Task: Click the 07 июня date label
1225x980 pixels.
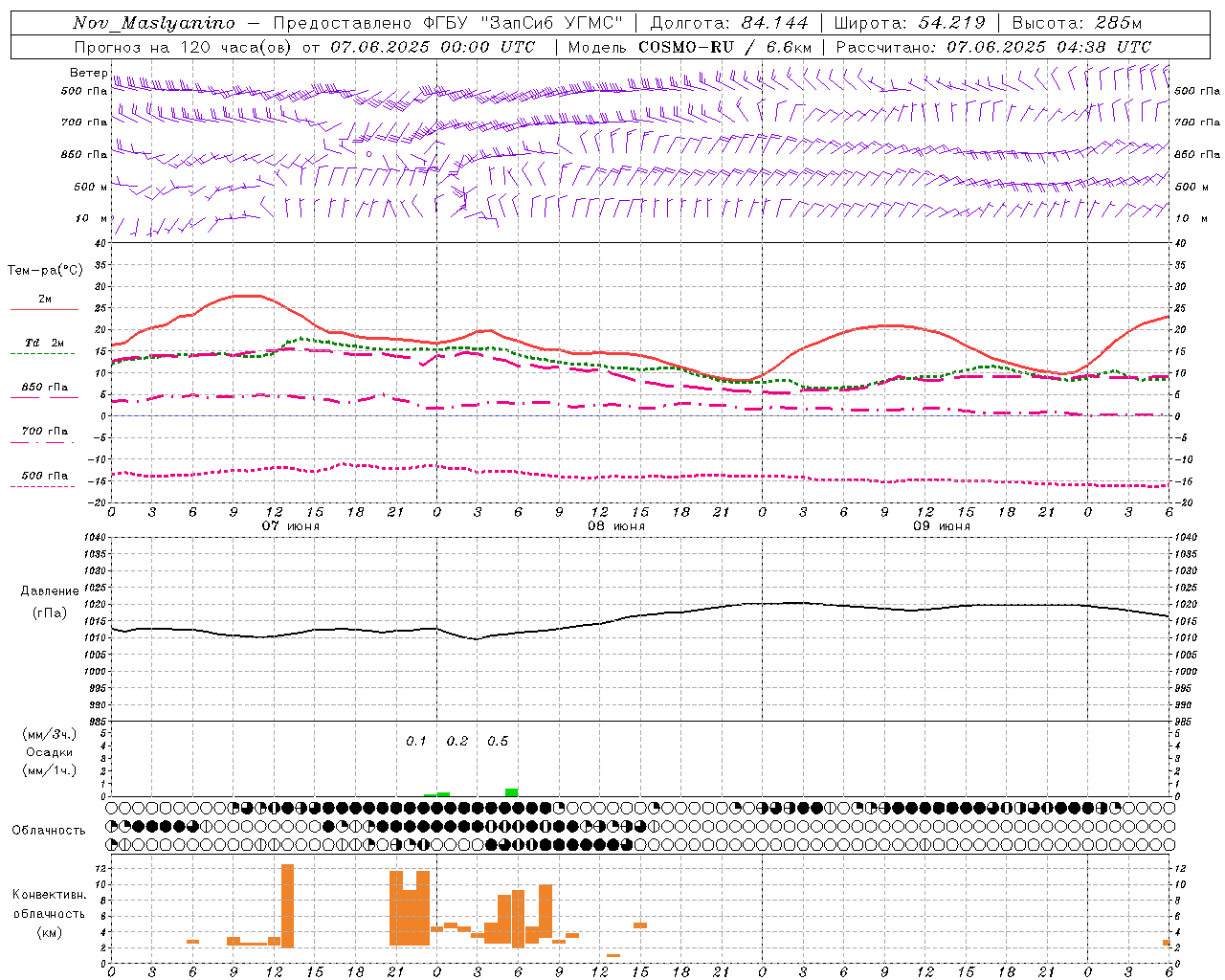Action: coord(291,526)
